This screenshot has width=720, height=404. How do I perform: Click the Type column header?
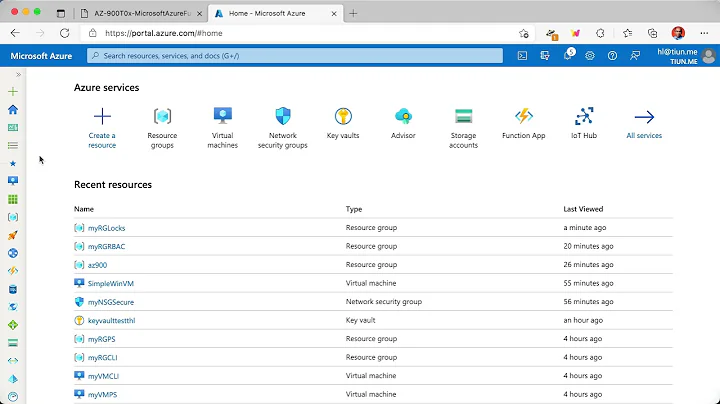(x=354, y=209)
